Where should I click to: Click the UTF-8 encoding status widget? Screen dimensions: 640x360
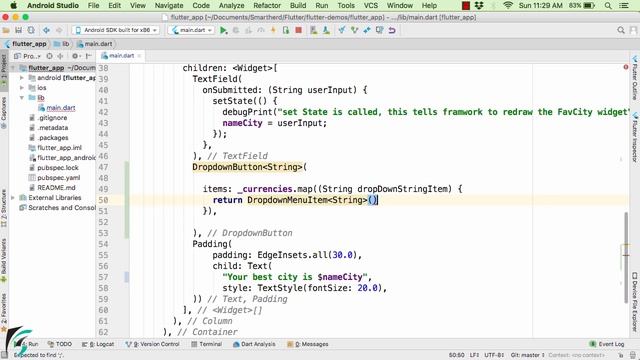click(x=494, y=355)
